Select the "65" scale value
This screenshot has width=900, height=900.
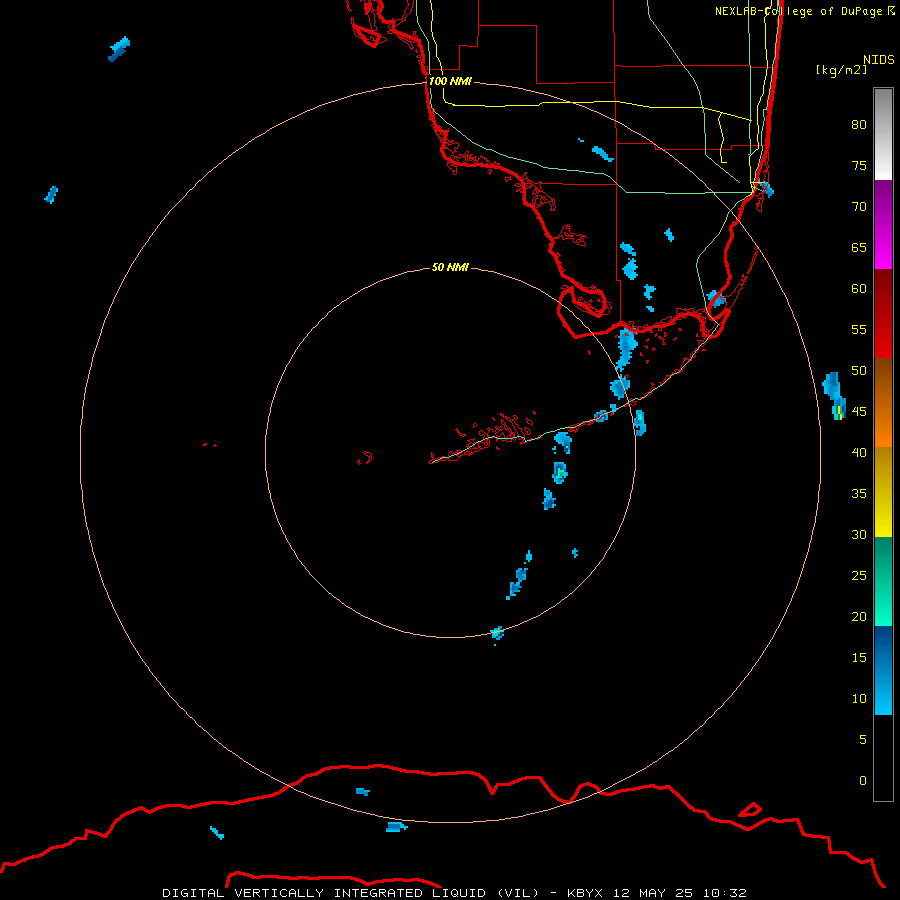(x=859, y=248)
